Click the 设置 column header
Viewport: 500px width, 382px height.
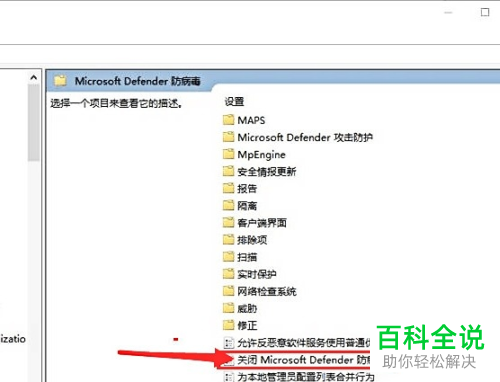(x=234, y=102)
